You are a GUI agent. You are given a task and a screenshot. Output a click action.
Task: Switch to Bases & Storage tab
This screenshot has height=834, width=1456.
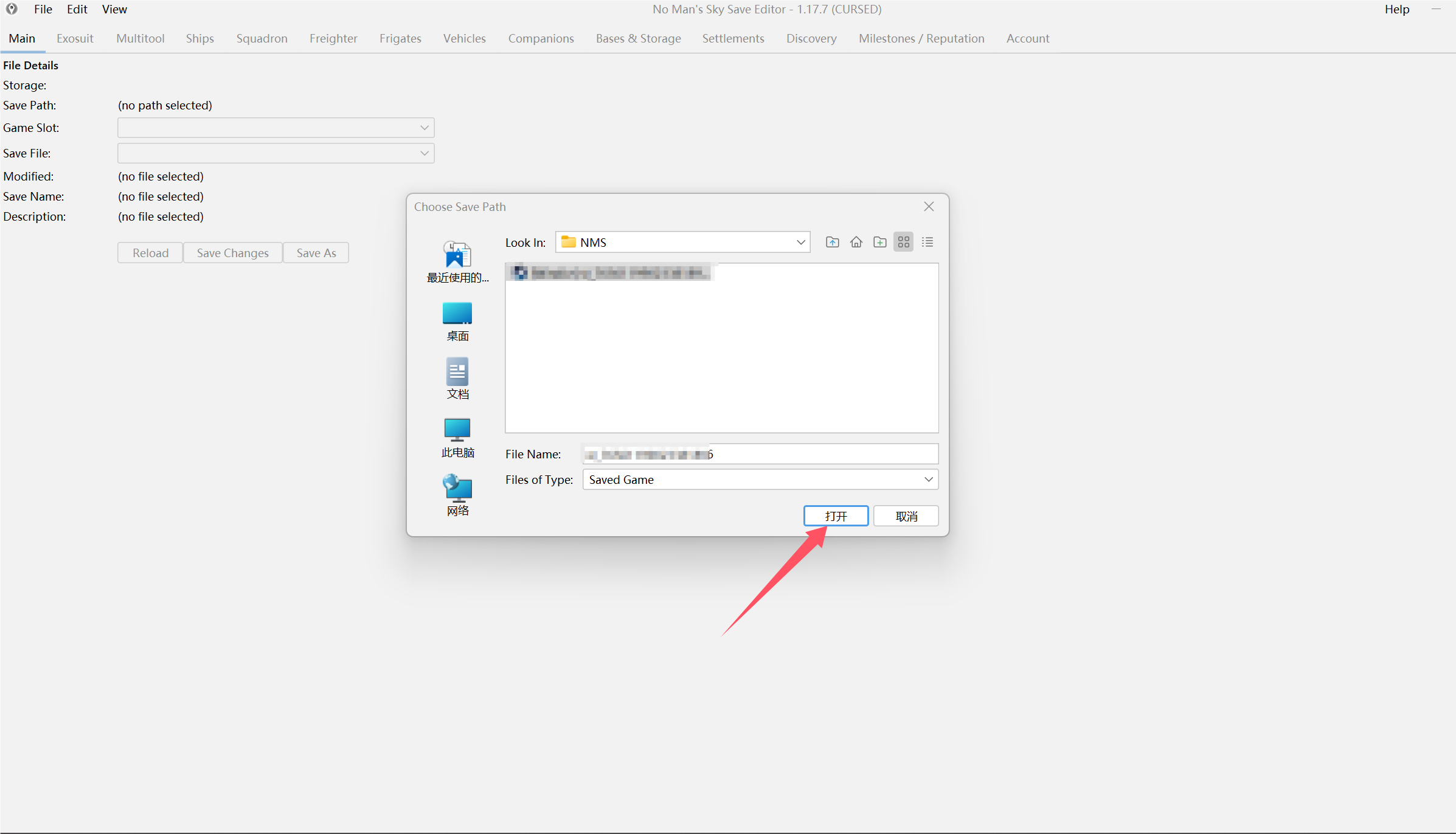639,38
